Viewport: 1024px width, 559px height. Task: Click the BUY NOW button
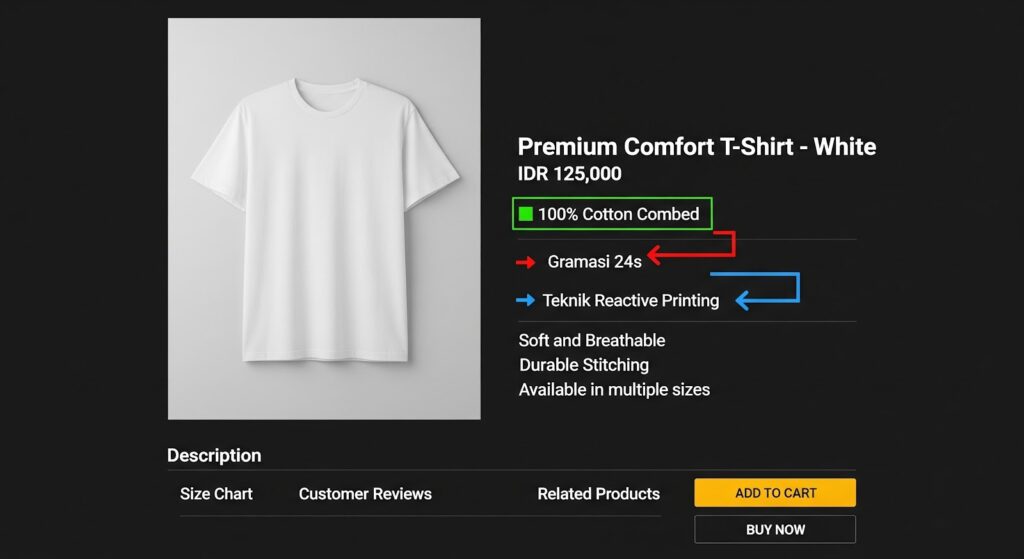775,529
